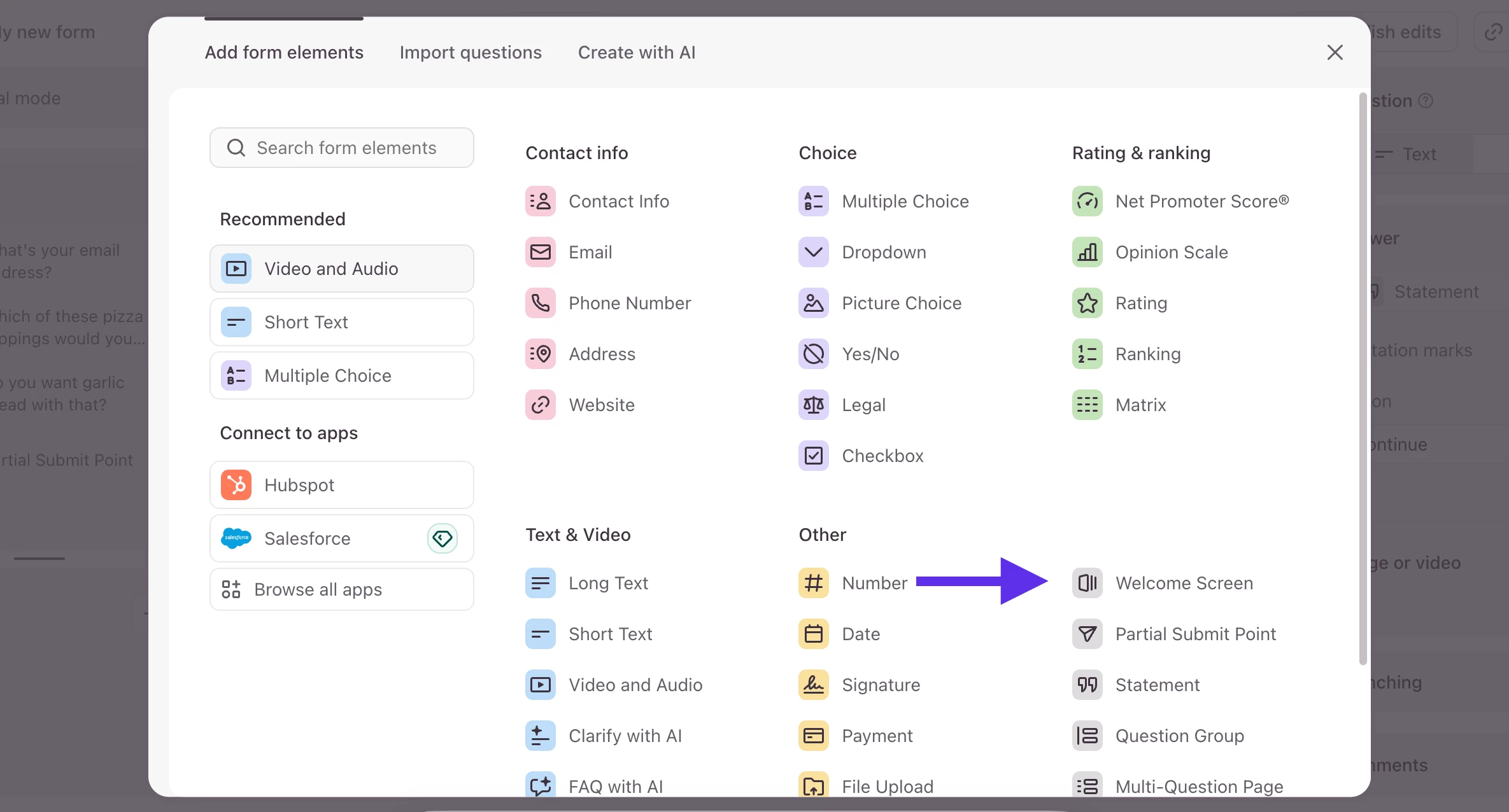1509x812 pixels.
Task: Click the Number hash icon
Action: pos(813,583)
